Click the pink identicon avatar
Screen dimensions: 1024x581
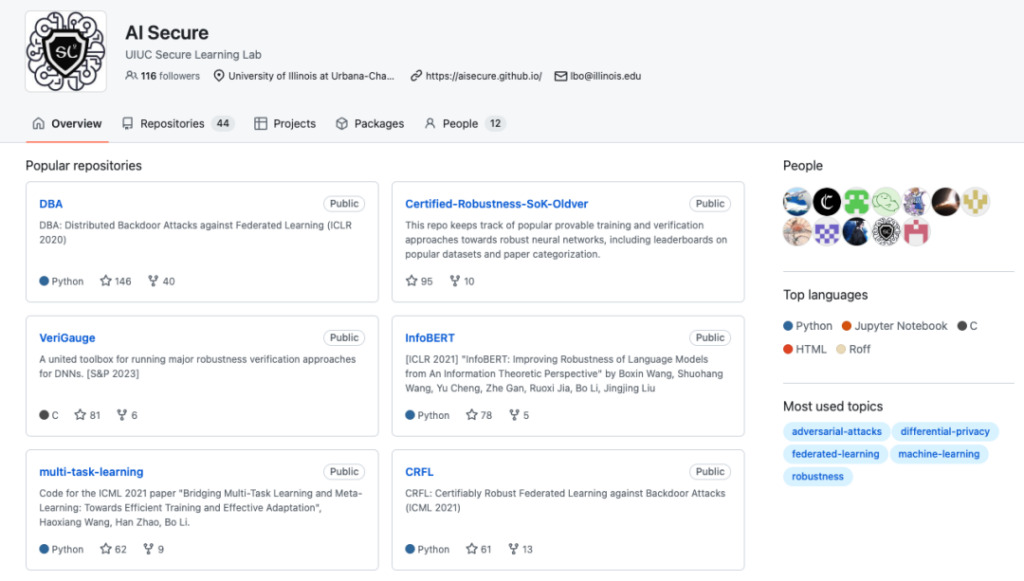click(x=916, y=232)
